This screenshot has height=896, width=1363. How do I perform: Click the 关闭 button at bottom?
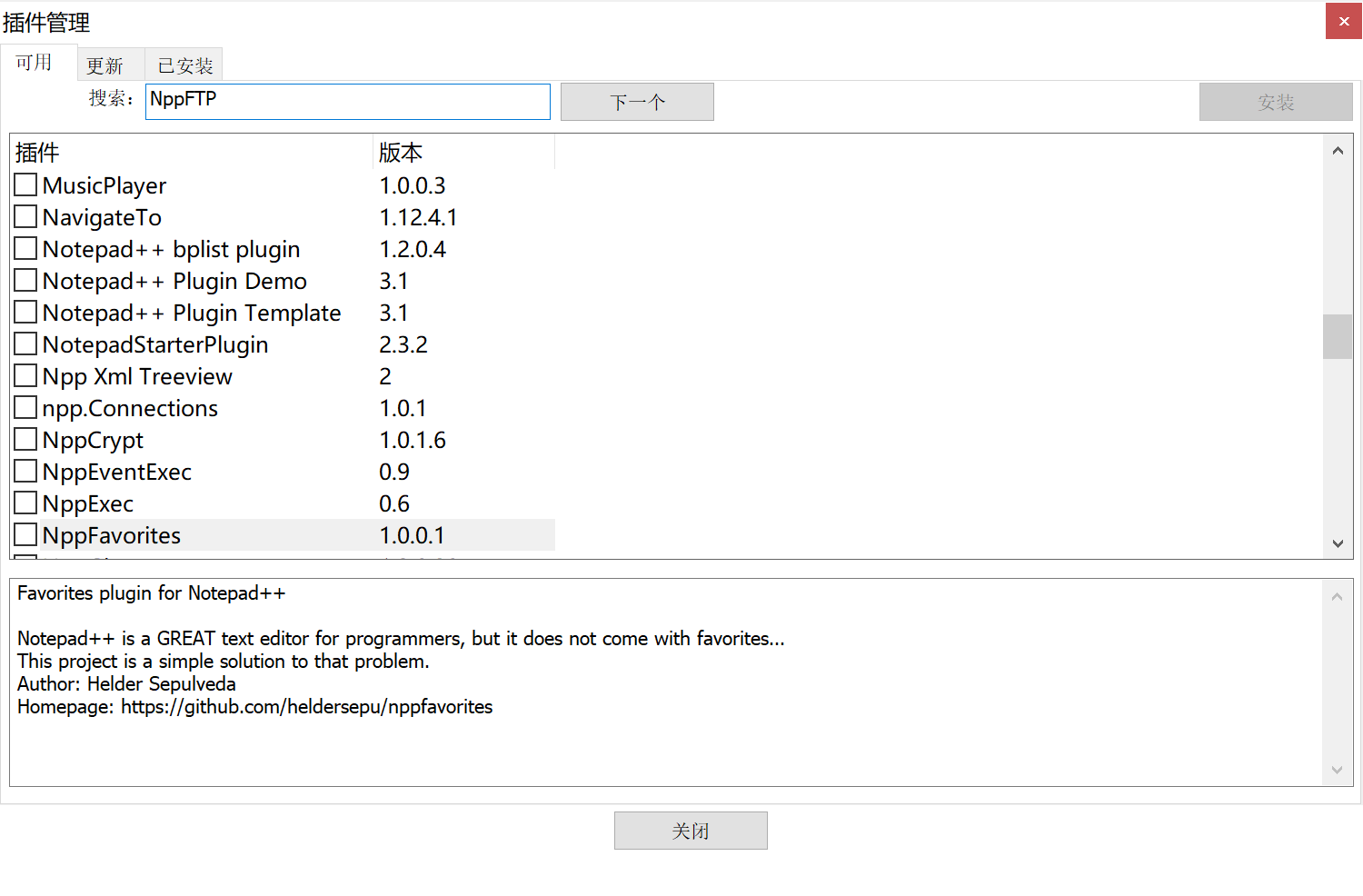click(x=691, y=831)
